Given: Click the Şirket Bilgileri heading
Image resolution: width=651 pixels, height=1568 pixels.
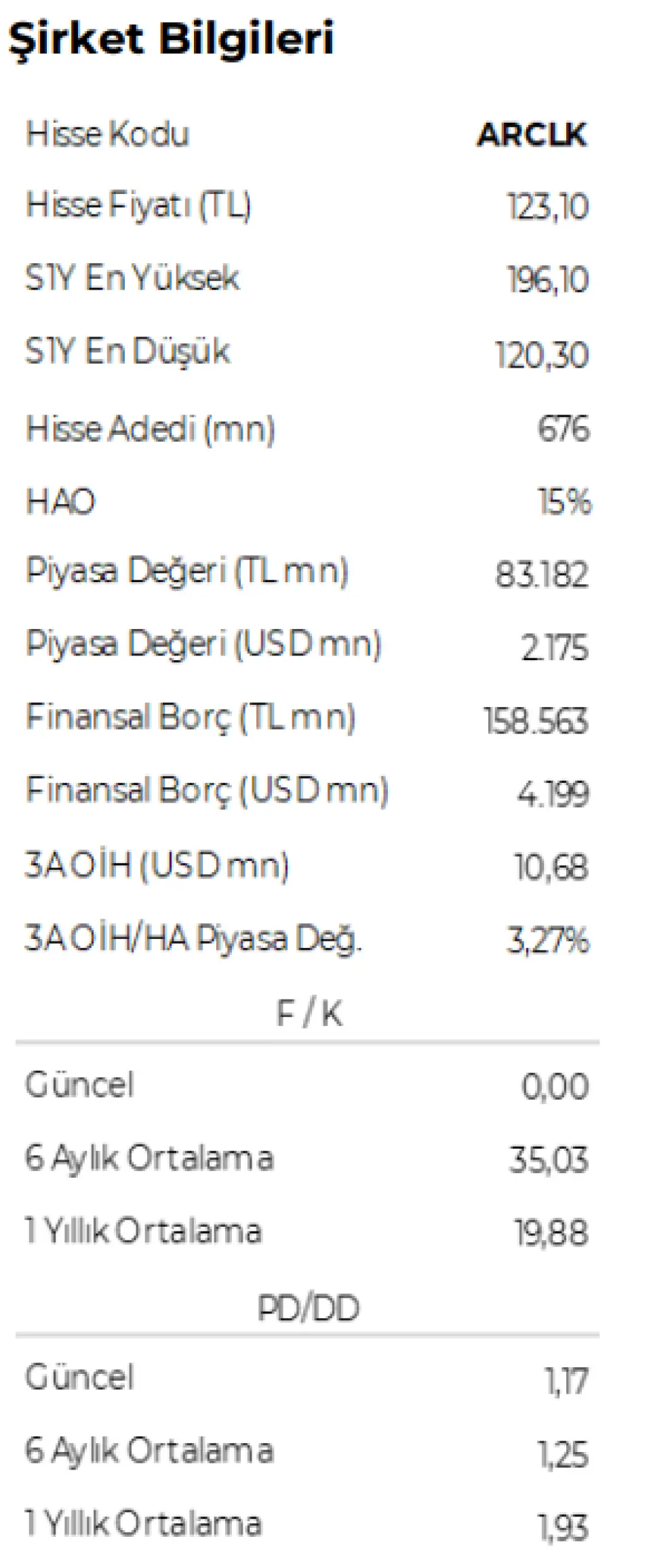Looking at the screenshot, I should click(171, 39).
